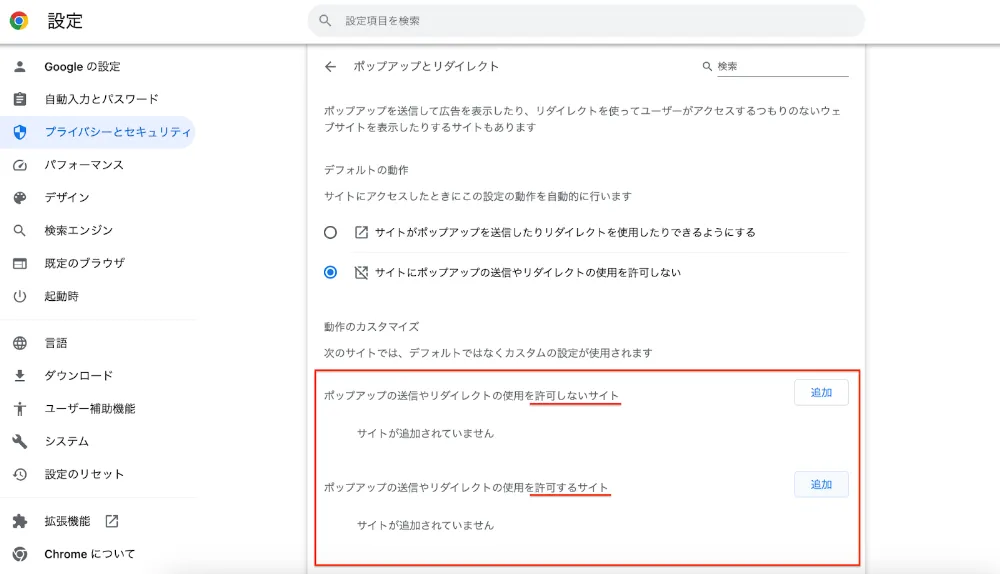Click サイトが追加されていません under 許可しないサイト

click(425, 433)
